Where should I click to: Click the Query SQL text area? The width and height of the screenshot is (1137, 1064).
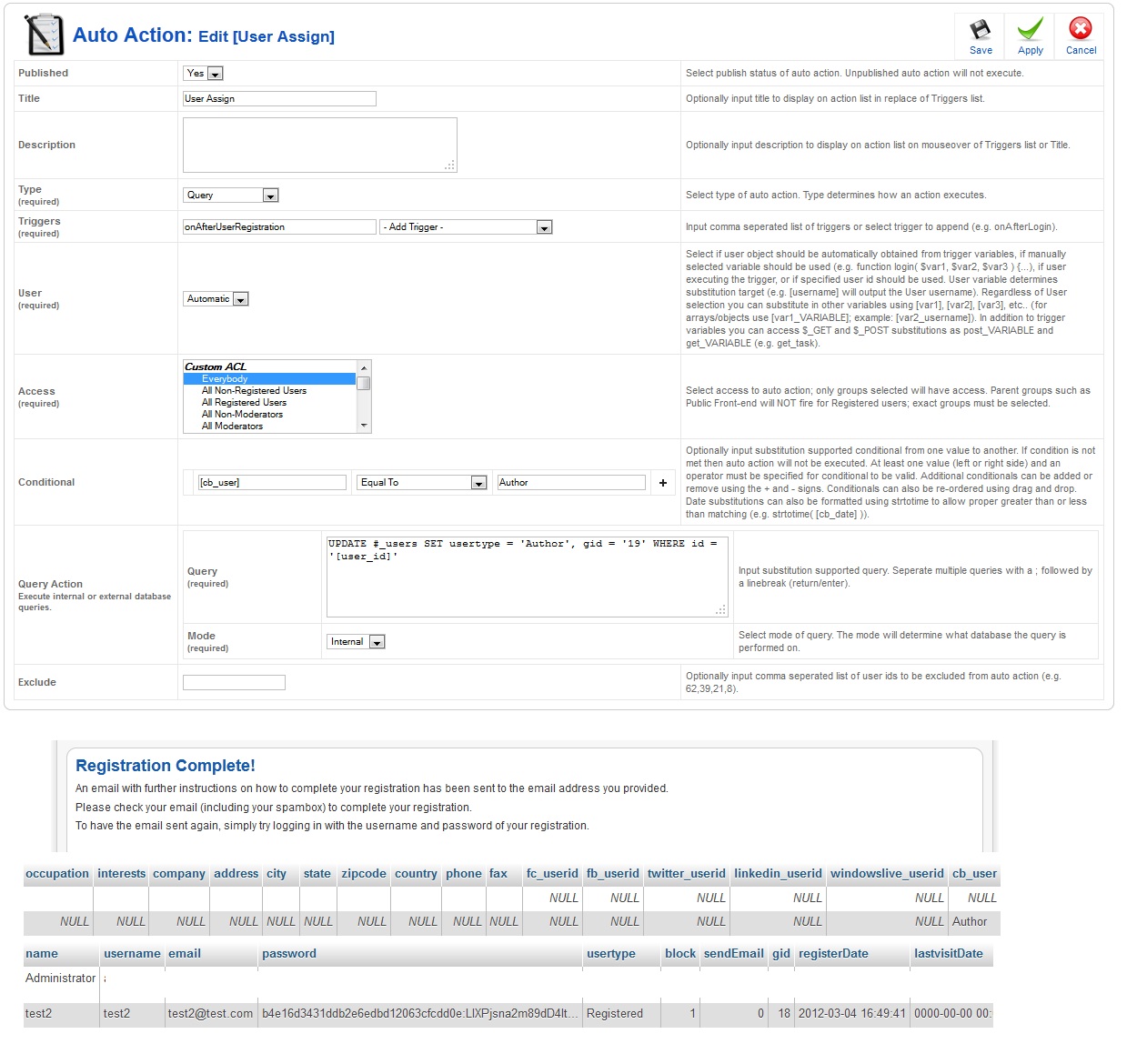[x=527, y=577]
